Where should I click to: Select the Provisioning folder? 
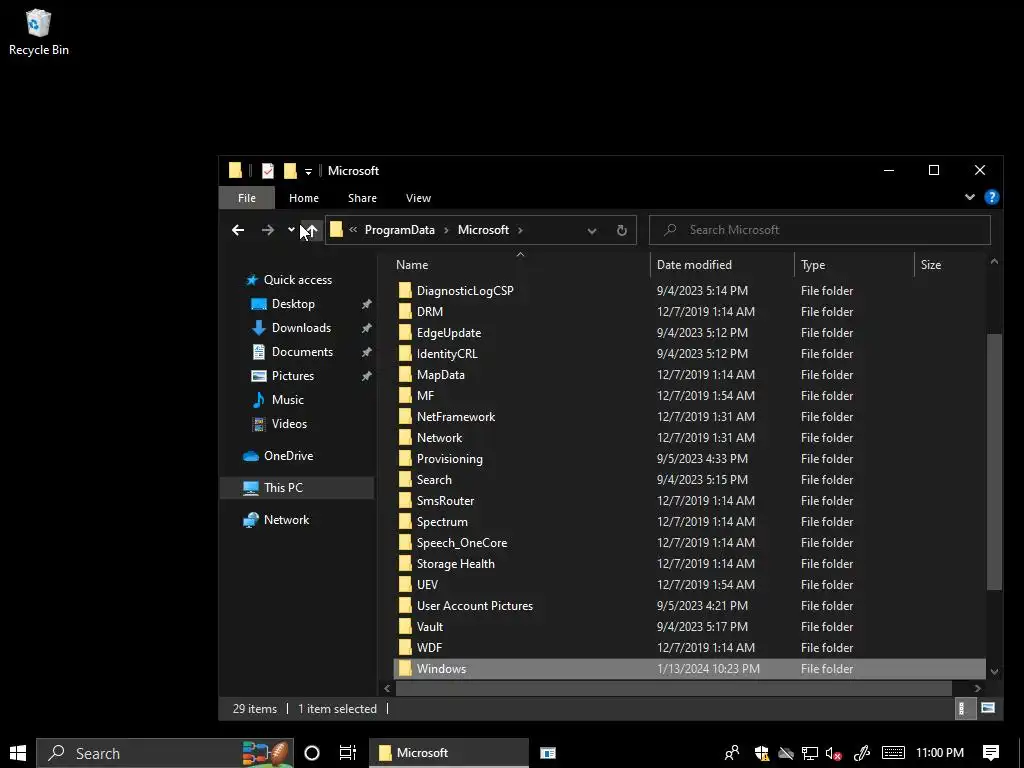click(450, 458)
